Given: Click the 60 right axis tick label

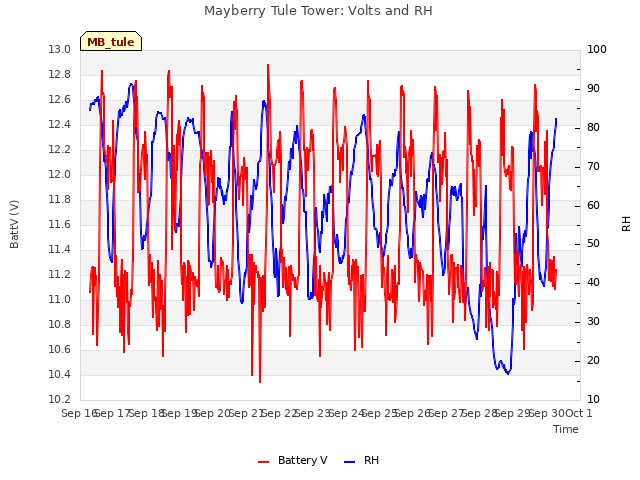Looking at the screenshot, I should tap(593, 205).
